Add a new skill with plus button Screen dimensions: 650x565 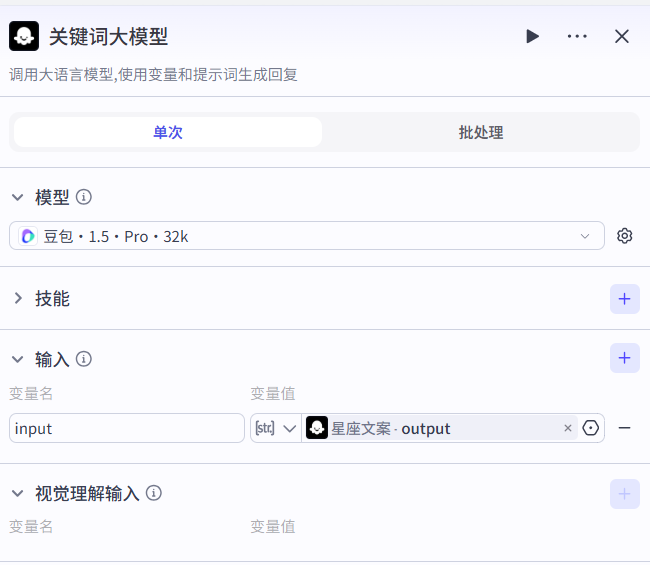pyautogui.click(x=625, y=298)
